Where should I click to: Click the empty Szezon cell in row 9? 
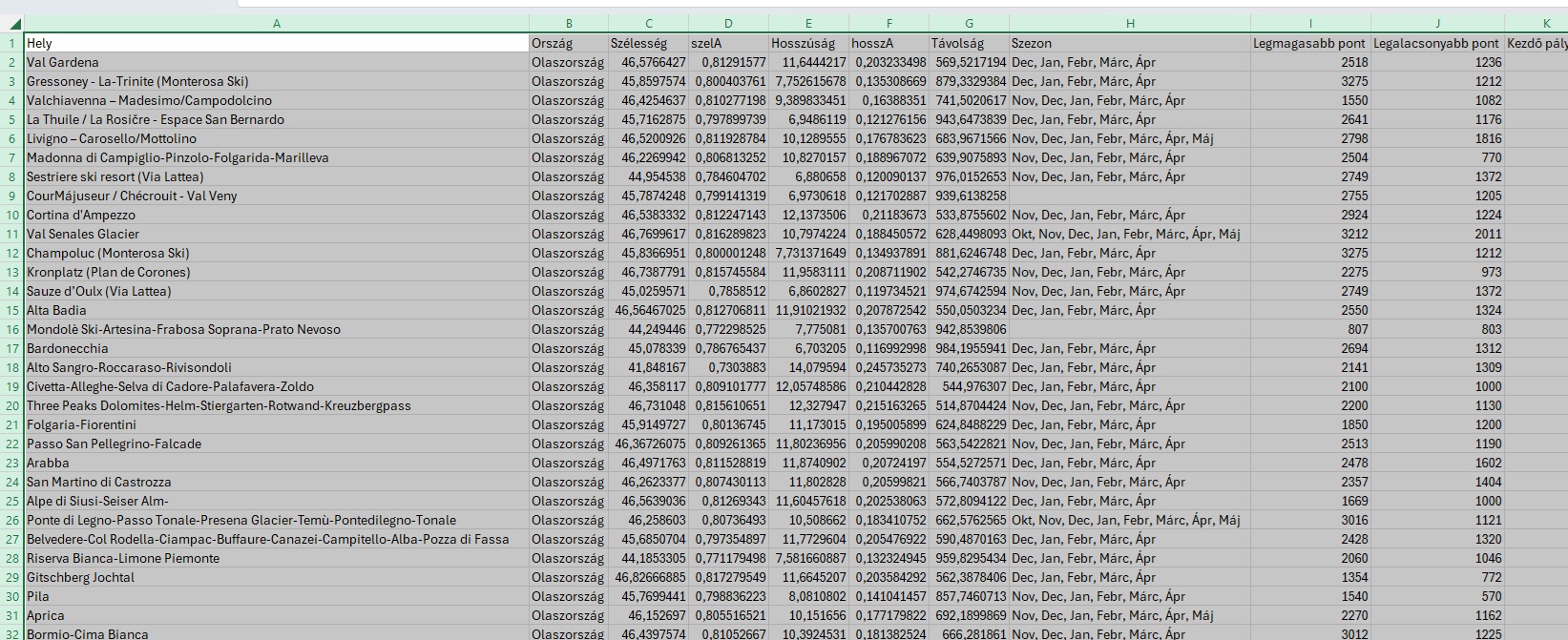[x=1129, y=196]
